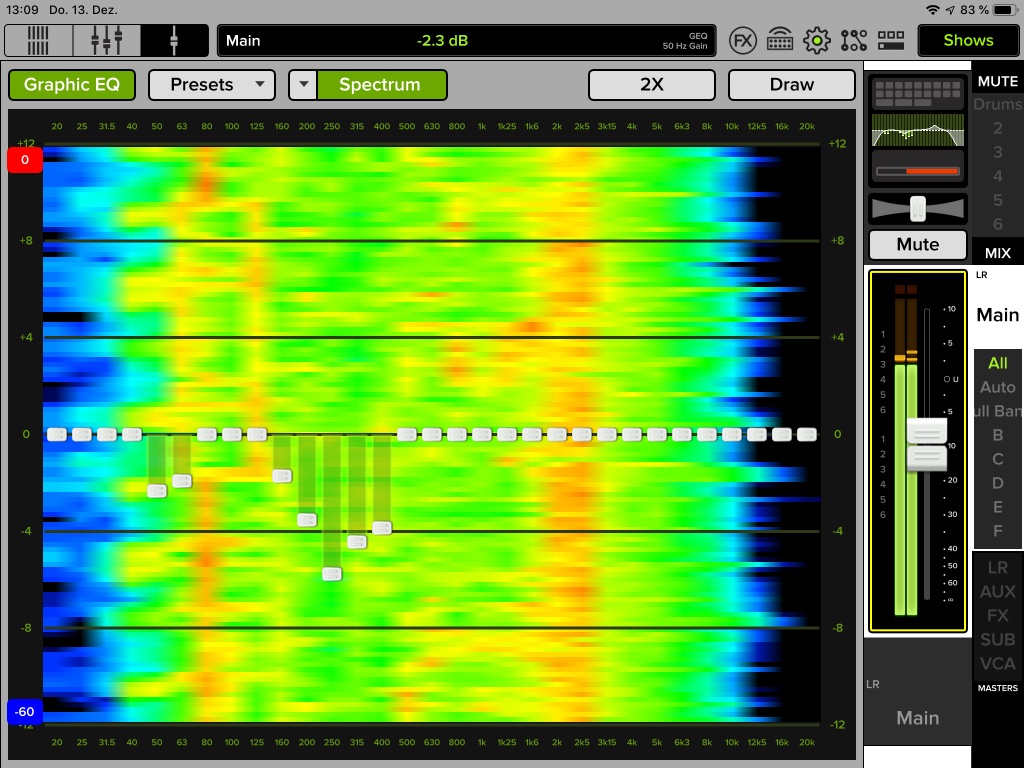
Task: Select the All view group
Action: (x=997, y=363)
